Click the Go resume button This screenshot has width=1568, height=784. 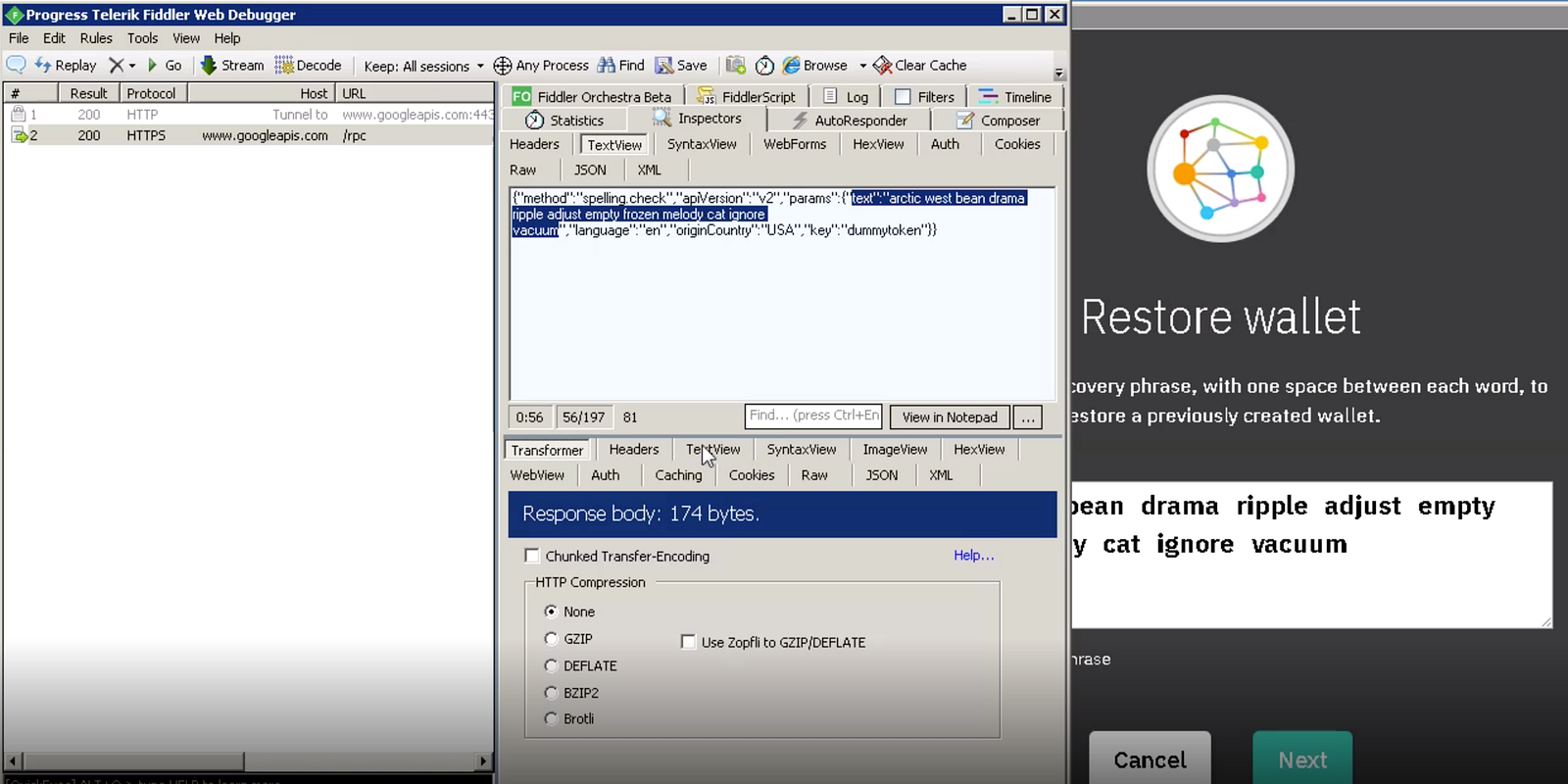(164, 65)
